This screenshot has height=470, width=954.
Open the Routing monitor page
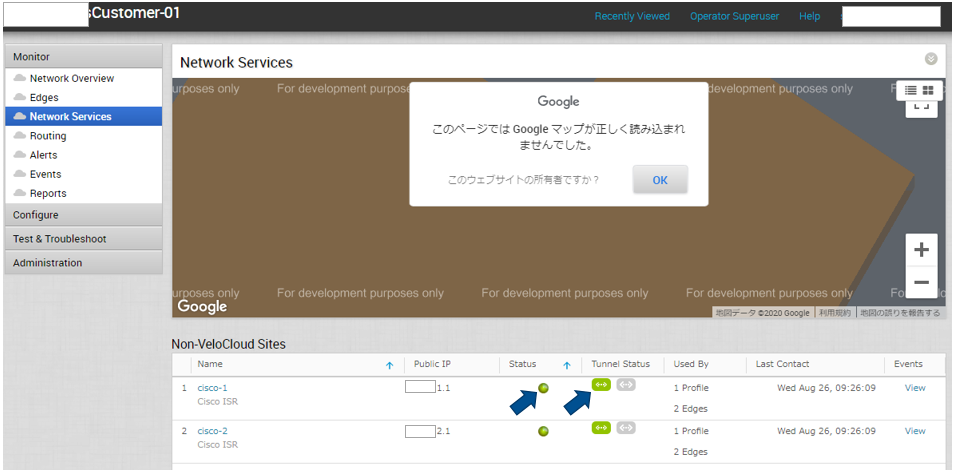coord(48,136)
